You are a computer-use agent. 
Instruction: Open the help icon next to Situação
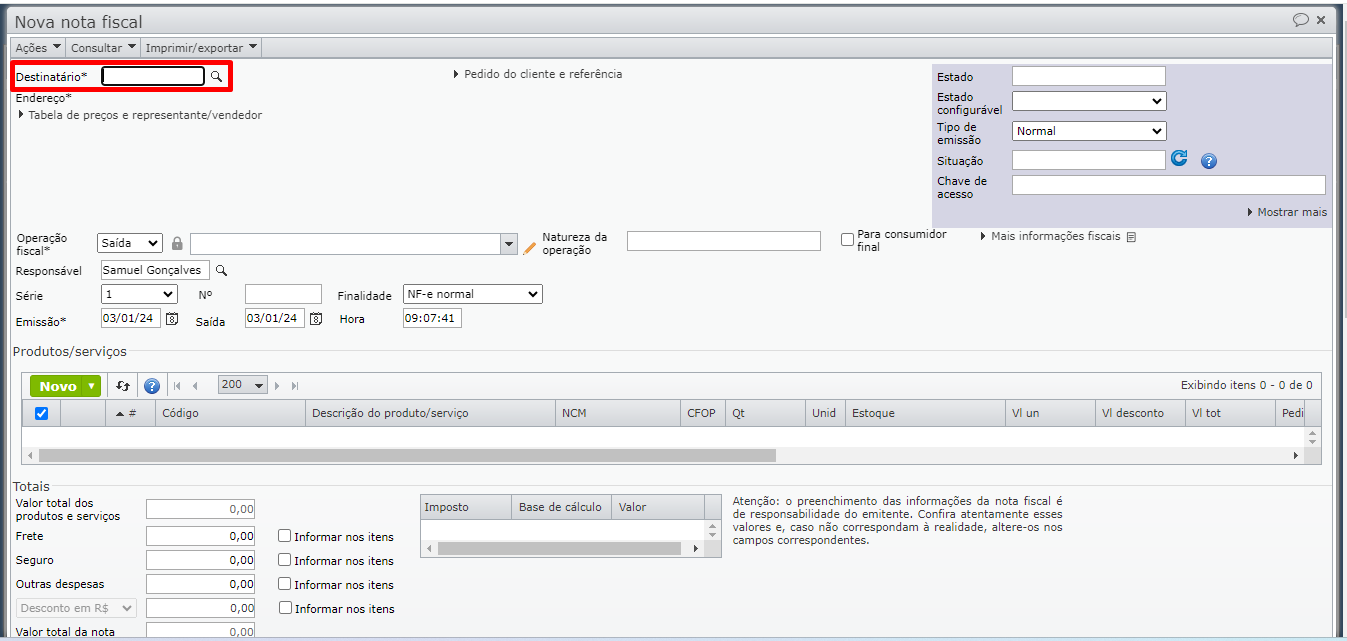(x=1208, y=161)
